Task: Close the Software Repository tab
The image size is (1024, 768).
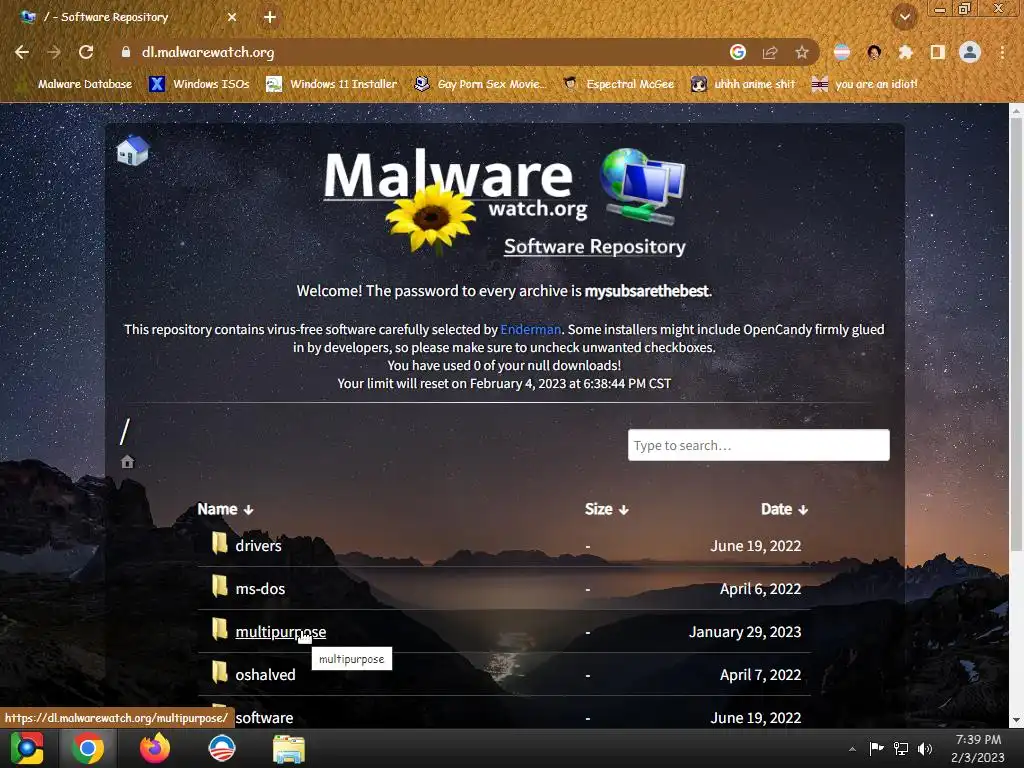Action: (x=232, y=17)
